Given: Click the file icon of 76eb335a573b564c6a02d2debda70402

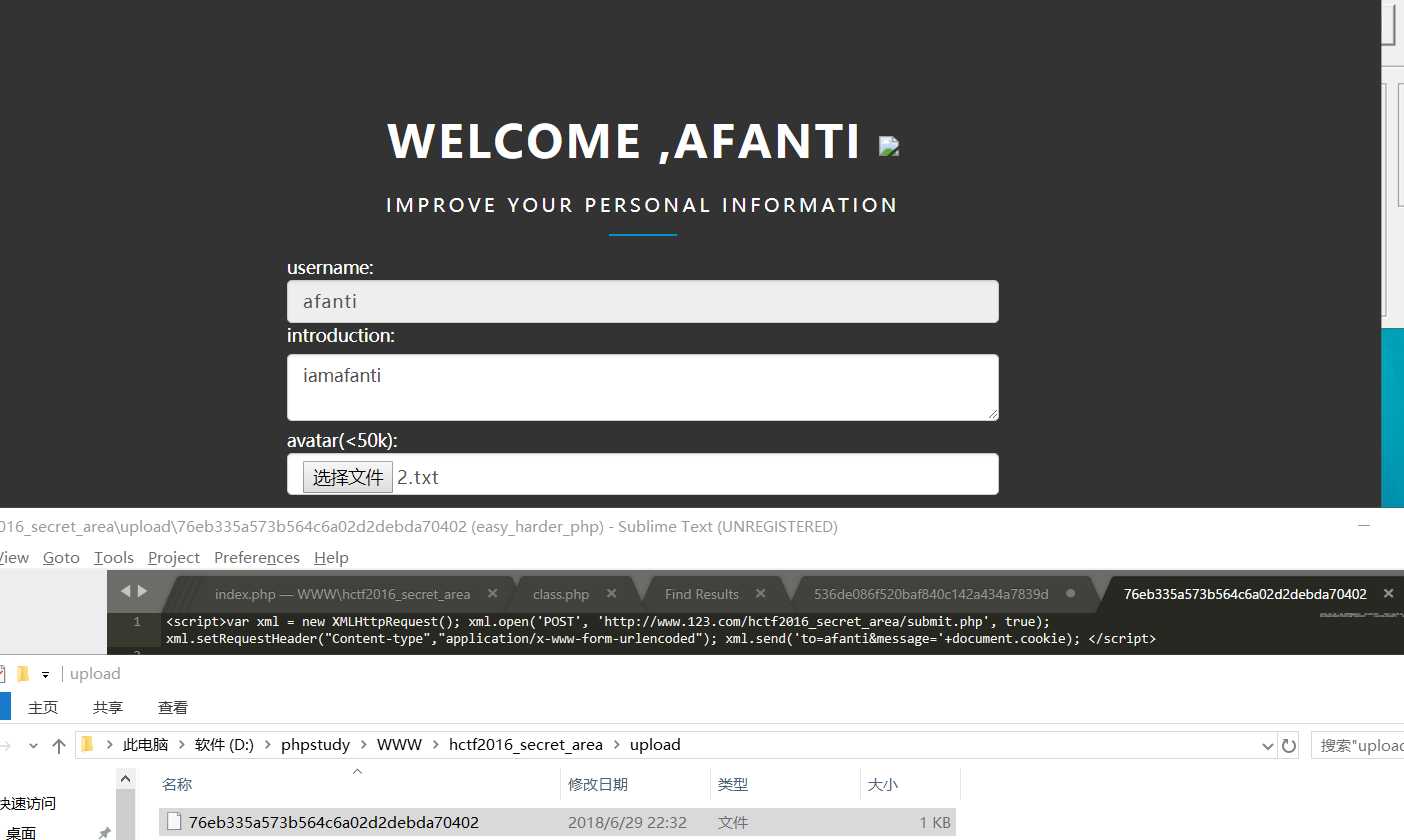Looking at the screenshot, I should (174, 822).
